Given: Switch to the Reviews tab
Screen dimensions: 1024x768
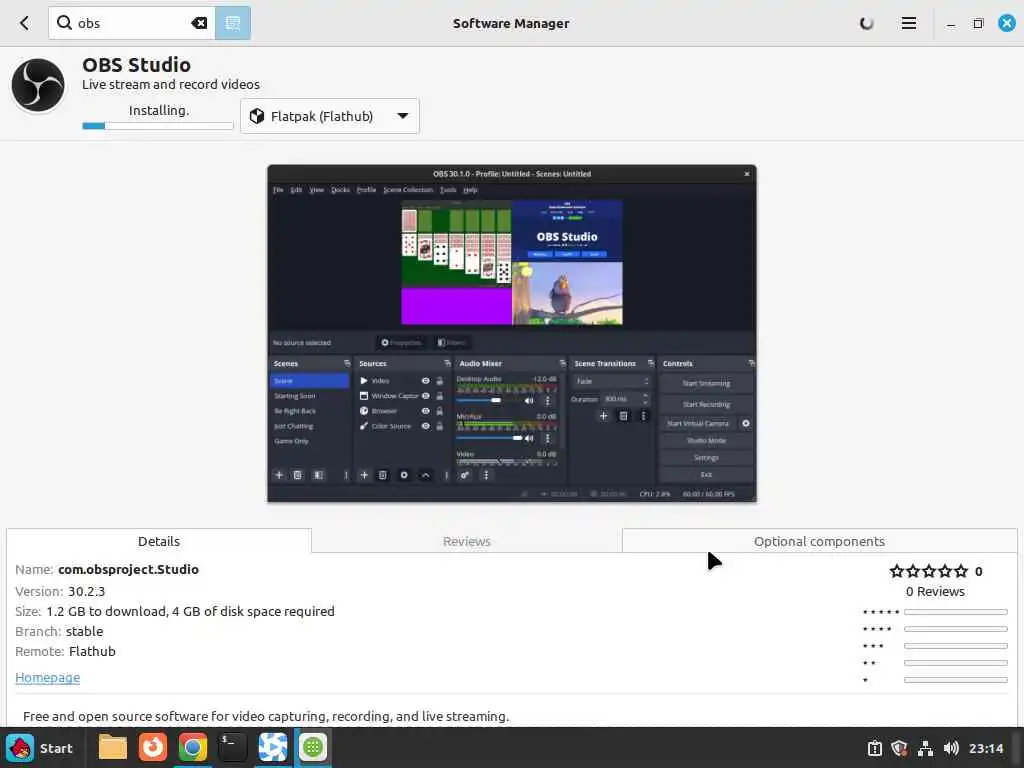Looking at the screenshot, I should [466, 541].
